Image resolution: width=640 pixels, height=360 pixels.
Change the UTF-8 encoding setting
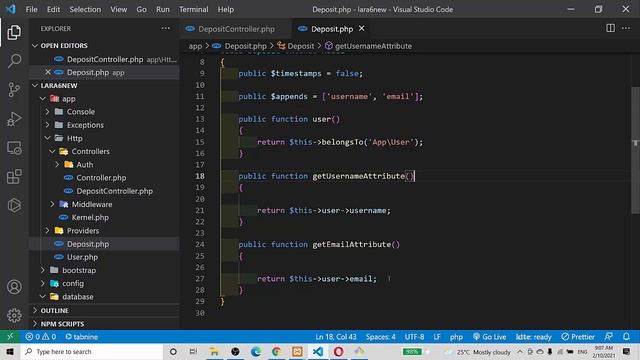point(414,337)
